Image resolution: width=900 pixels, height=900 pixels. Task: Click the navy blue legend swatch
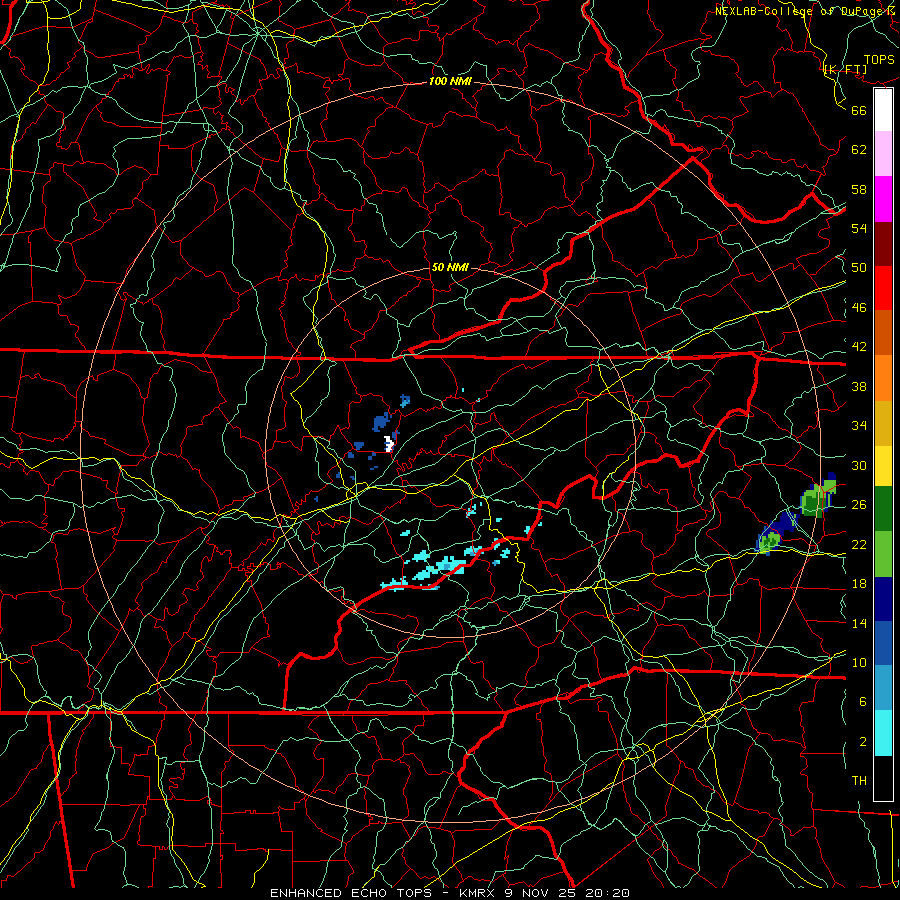(x=883, y=599)
